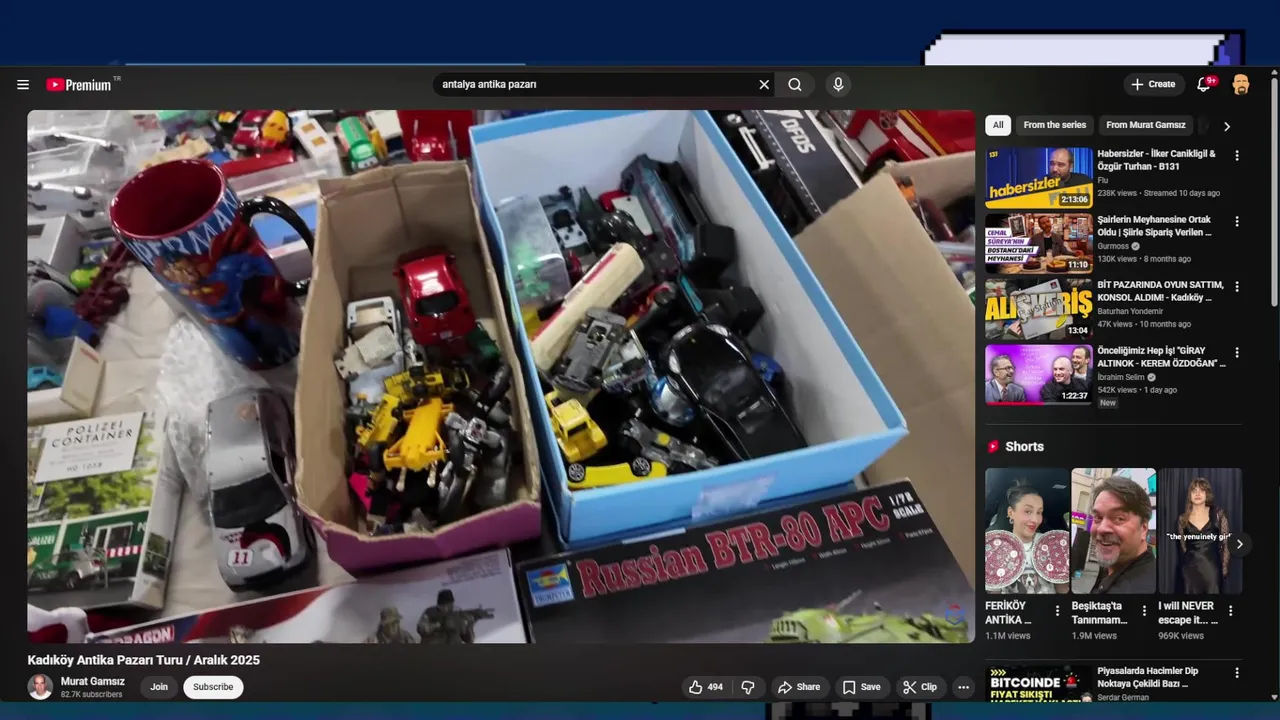
Task: Join Murat Gamsız channel membership
Action: [x=159, y=687]
